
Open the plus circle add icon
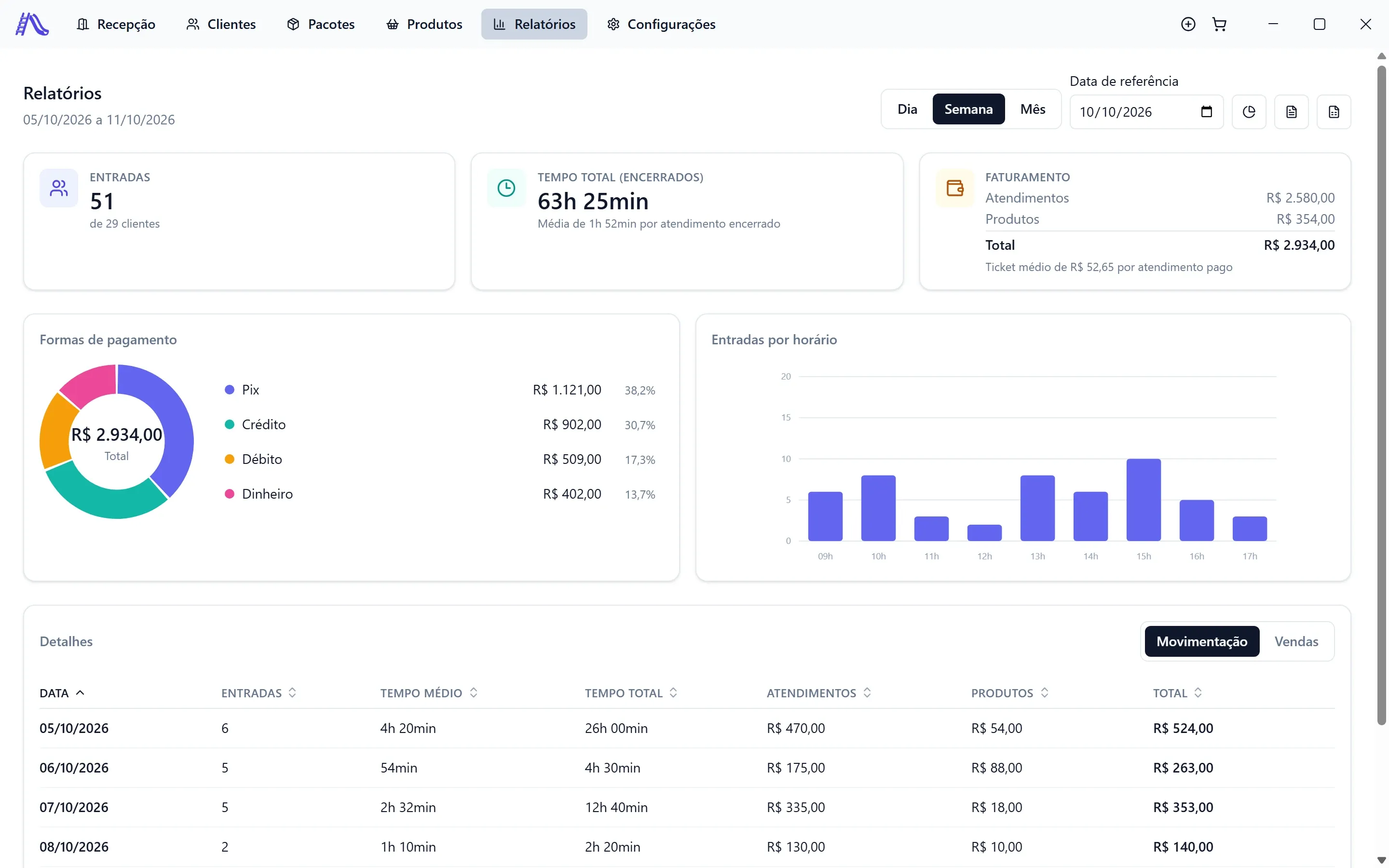click(x=1188, y=24)
